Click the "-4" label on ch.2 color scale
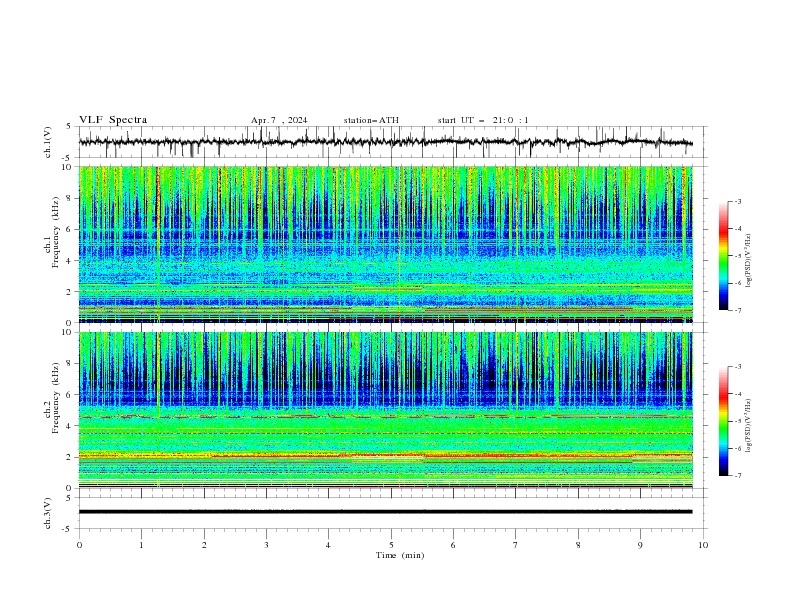The height and width of the screenshot is (612, 792). click(x=738, y=394)
